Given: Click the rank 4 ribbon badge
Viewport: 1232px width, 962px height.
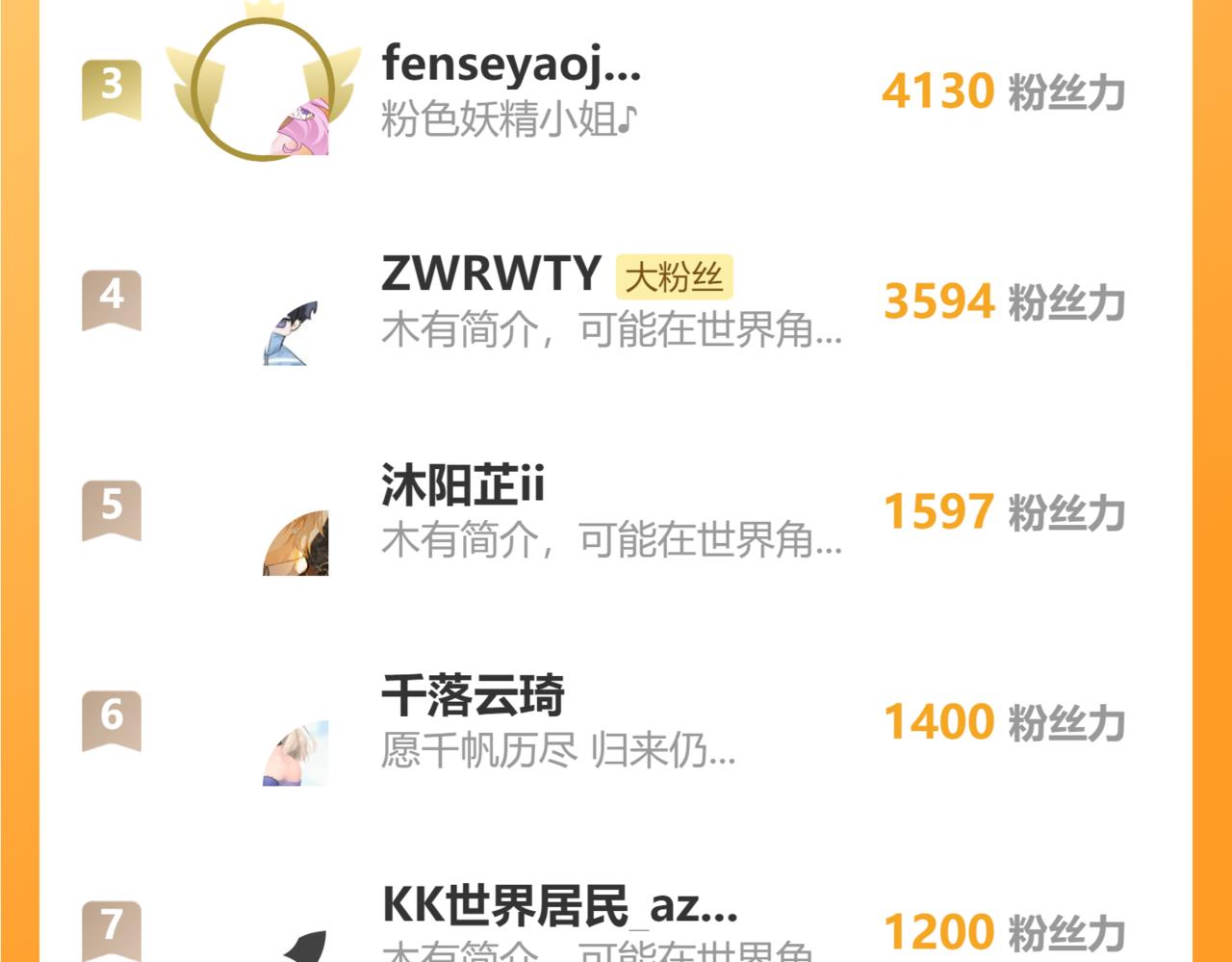Looking at the screenshot, I should 112,299.
